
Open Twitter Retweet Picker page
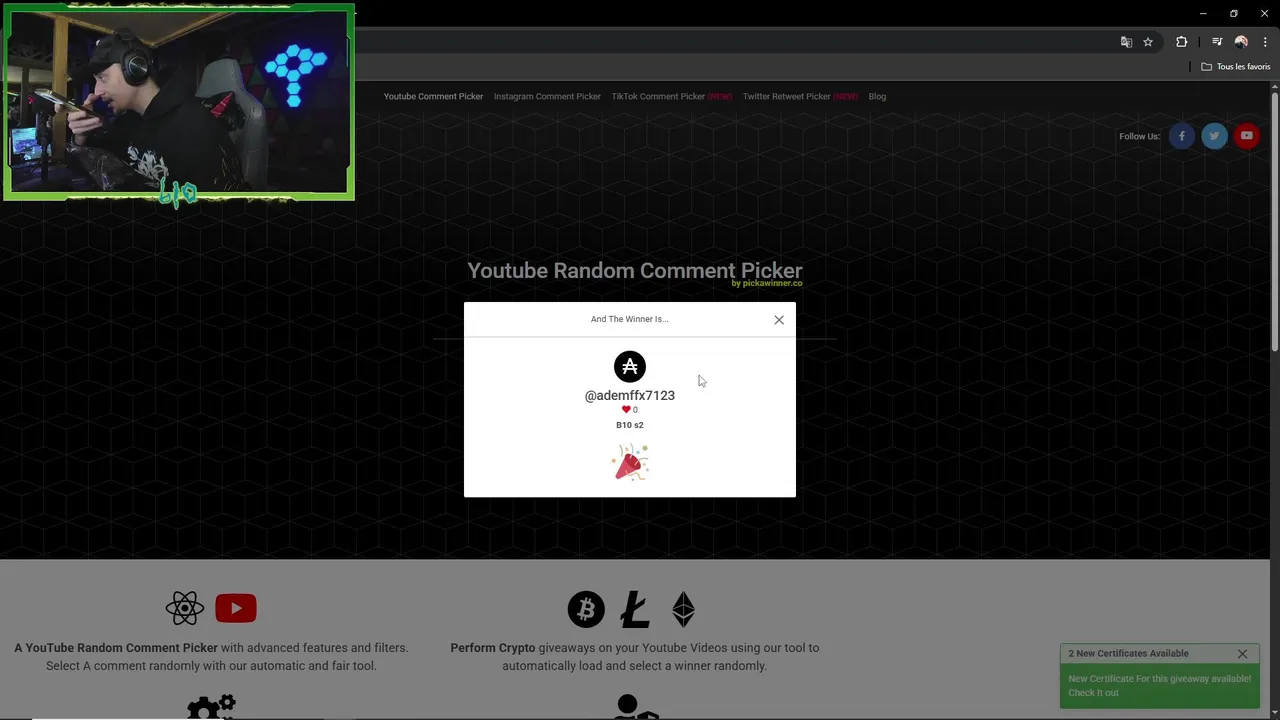[800, 97]
